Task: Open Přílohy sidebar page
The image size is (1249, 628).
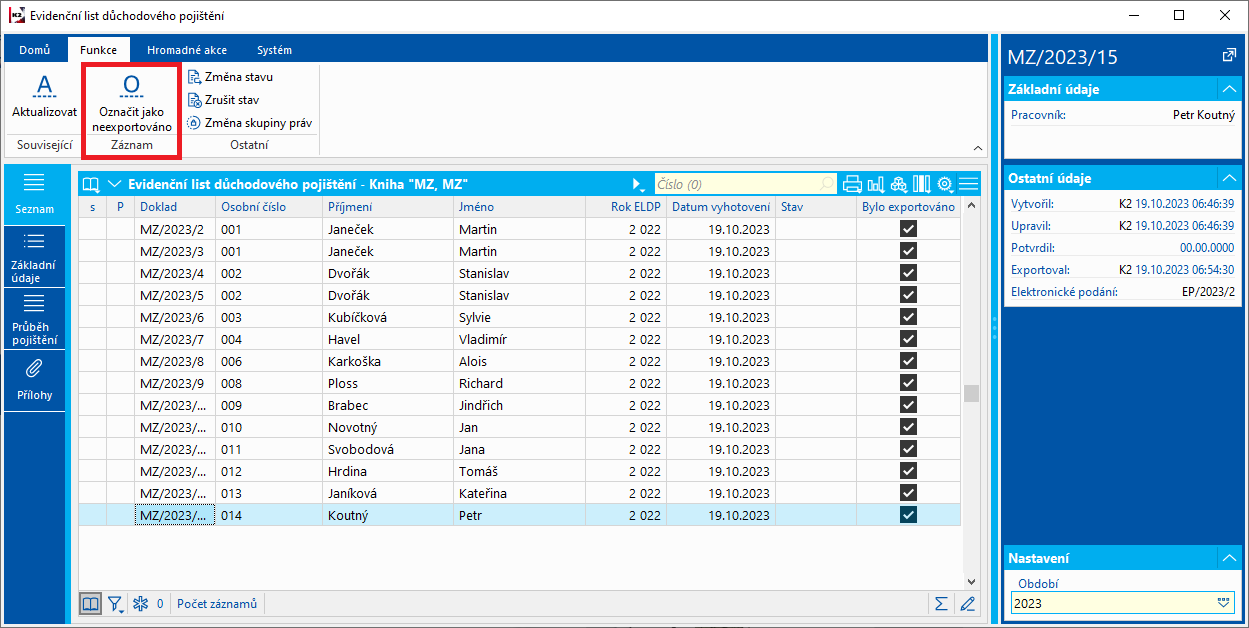Action: pos(35,380)
